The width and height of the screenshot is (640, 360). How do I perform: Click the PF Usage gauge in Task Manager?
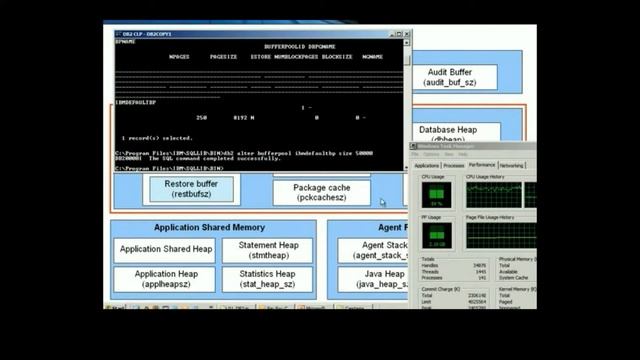point(436,236)
